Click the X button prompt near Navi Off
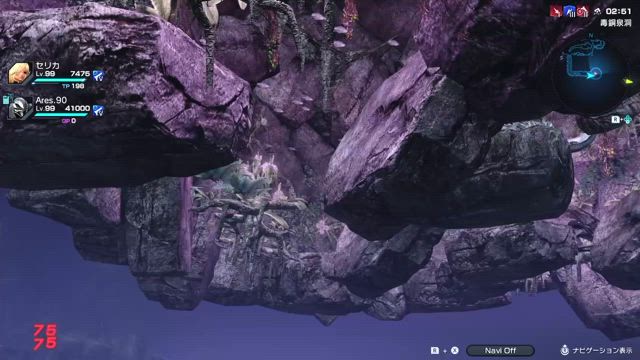Image resolution: width=640 pixels, height=360 pixels. click(x=454, y=350)
